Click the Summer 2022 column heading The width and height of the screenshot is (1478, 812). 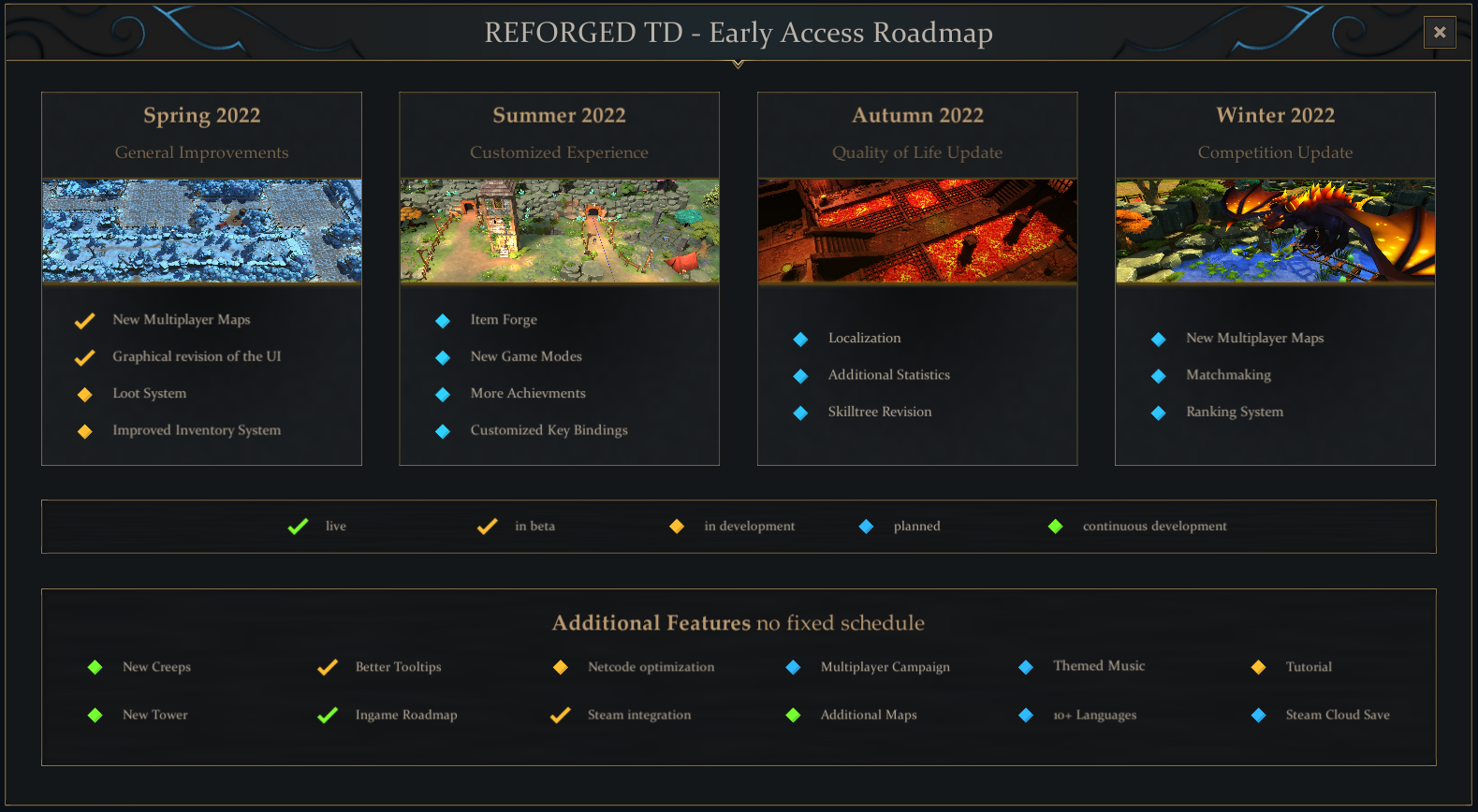(x=559, y=115)
